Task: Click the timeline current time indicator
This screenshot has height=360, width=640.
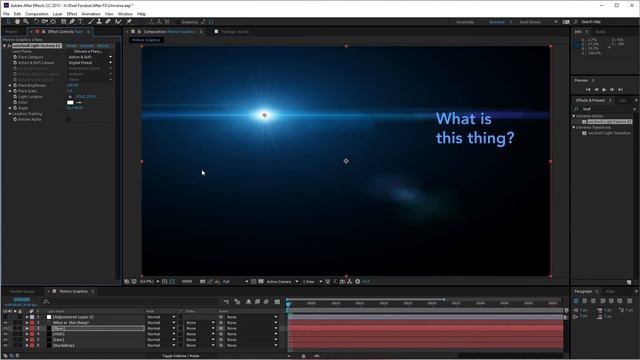Action: [x=289, y=304]
